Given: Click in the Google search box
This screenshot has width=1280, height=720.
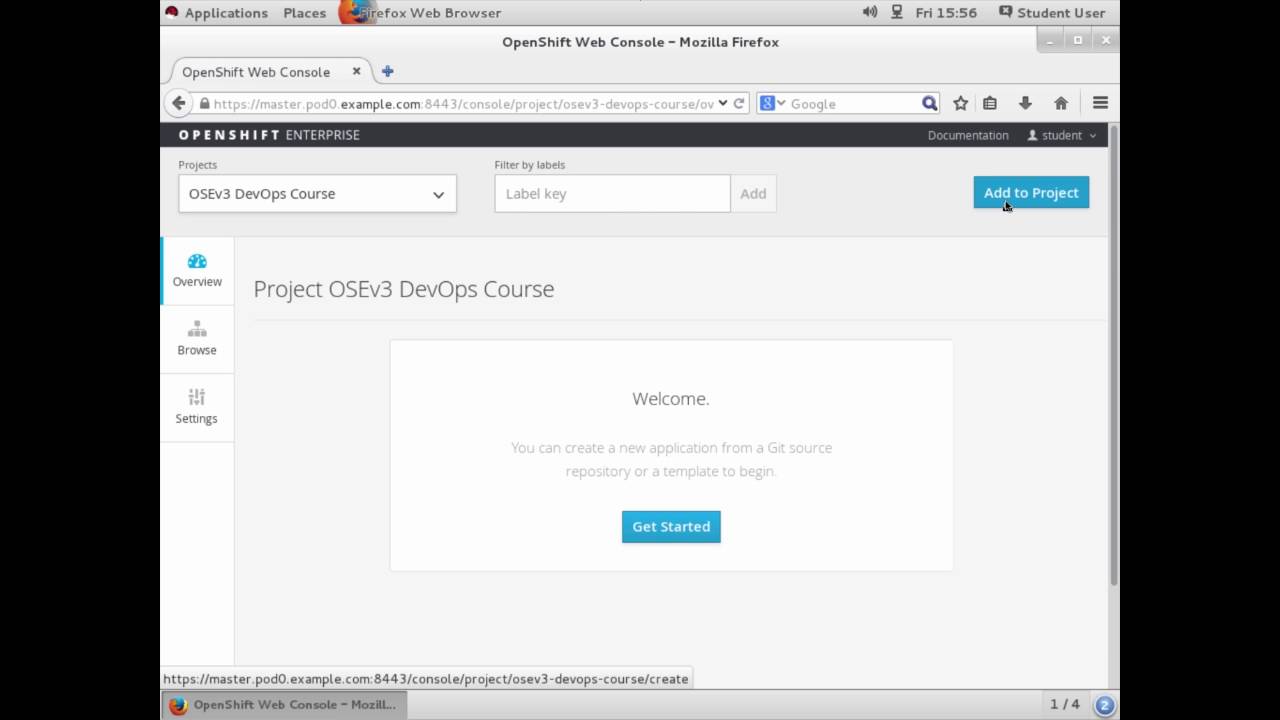Looking at the screenshot, I should tap(855, 103).
